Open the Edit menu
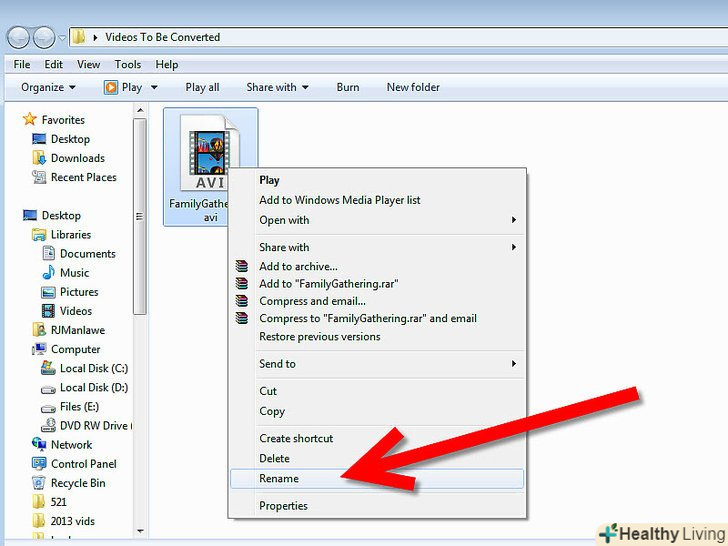The image size is (728, 546). (53, 65)
